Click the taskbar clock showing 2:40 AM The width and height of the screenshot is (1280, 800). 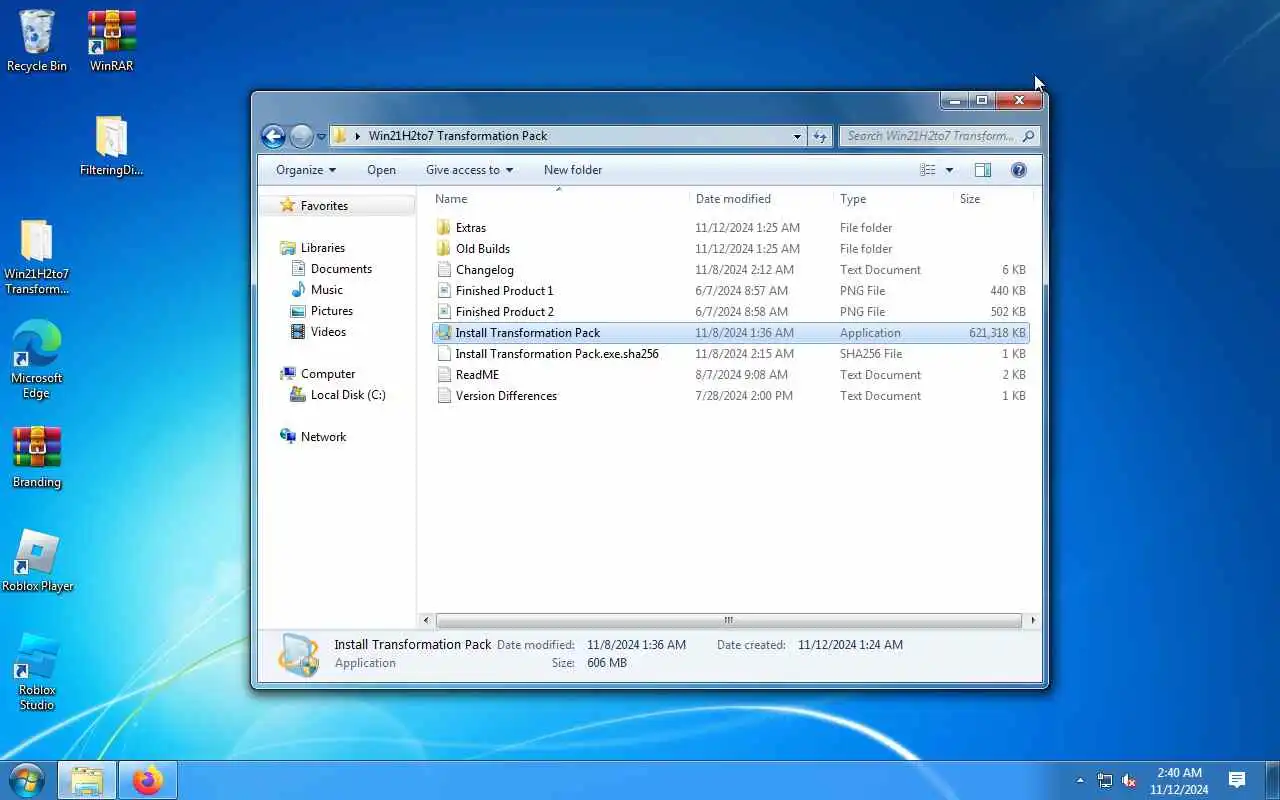(x=1179, y=781)
